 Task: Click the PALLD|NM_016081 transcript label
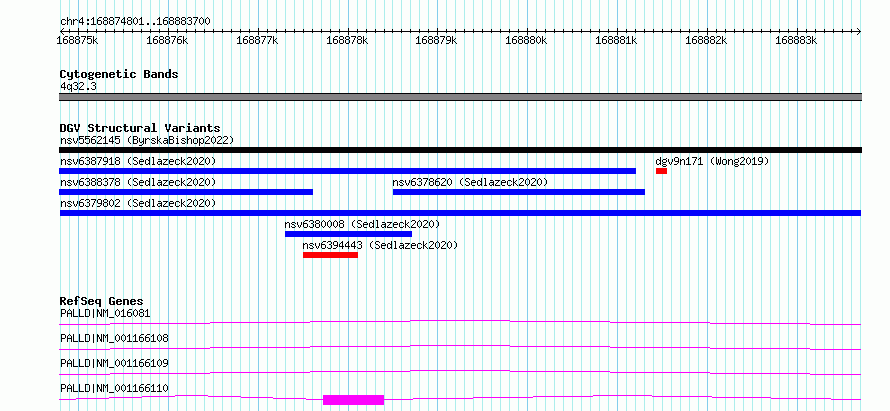click(x=105, y=313)
